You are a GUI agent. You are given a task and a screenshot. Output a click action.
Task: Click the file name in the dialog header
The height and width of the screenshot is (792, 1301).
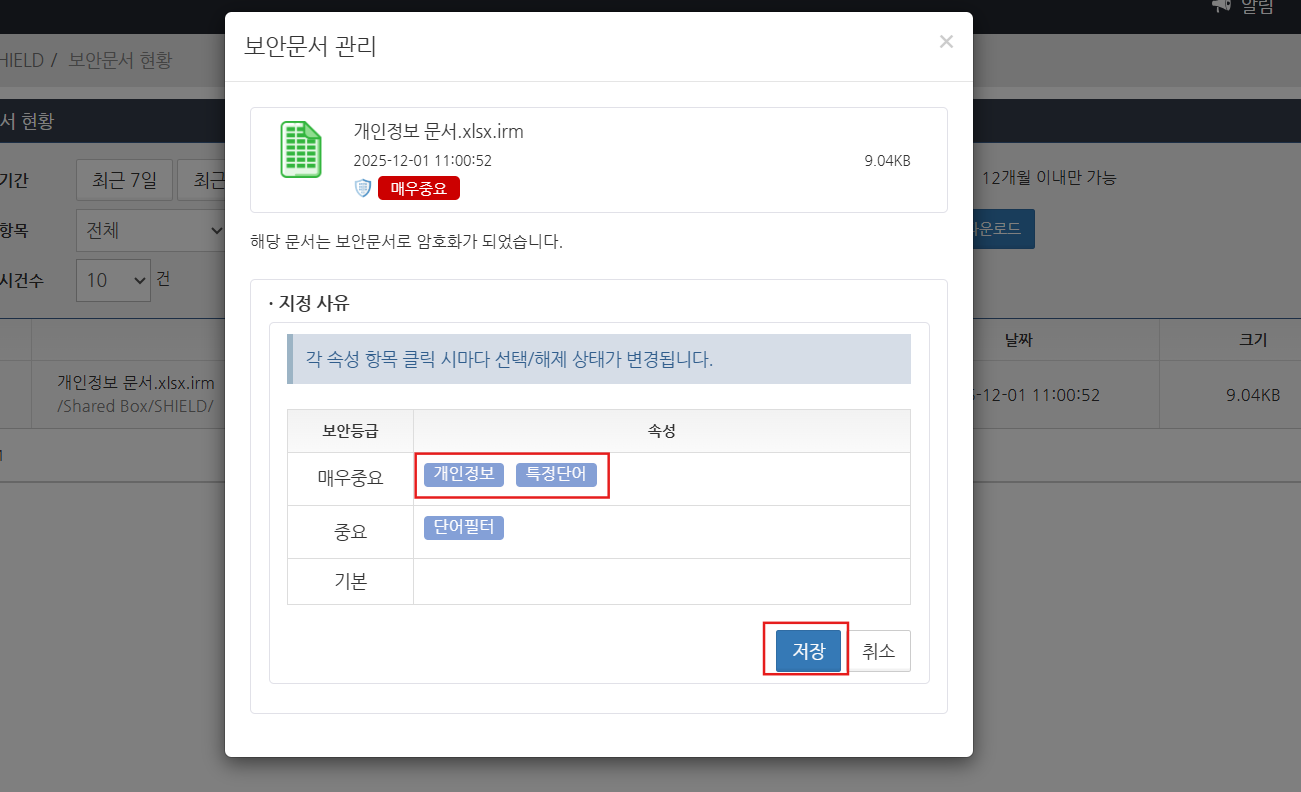coord(438,131)
